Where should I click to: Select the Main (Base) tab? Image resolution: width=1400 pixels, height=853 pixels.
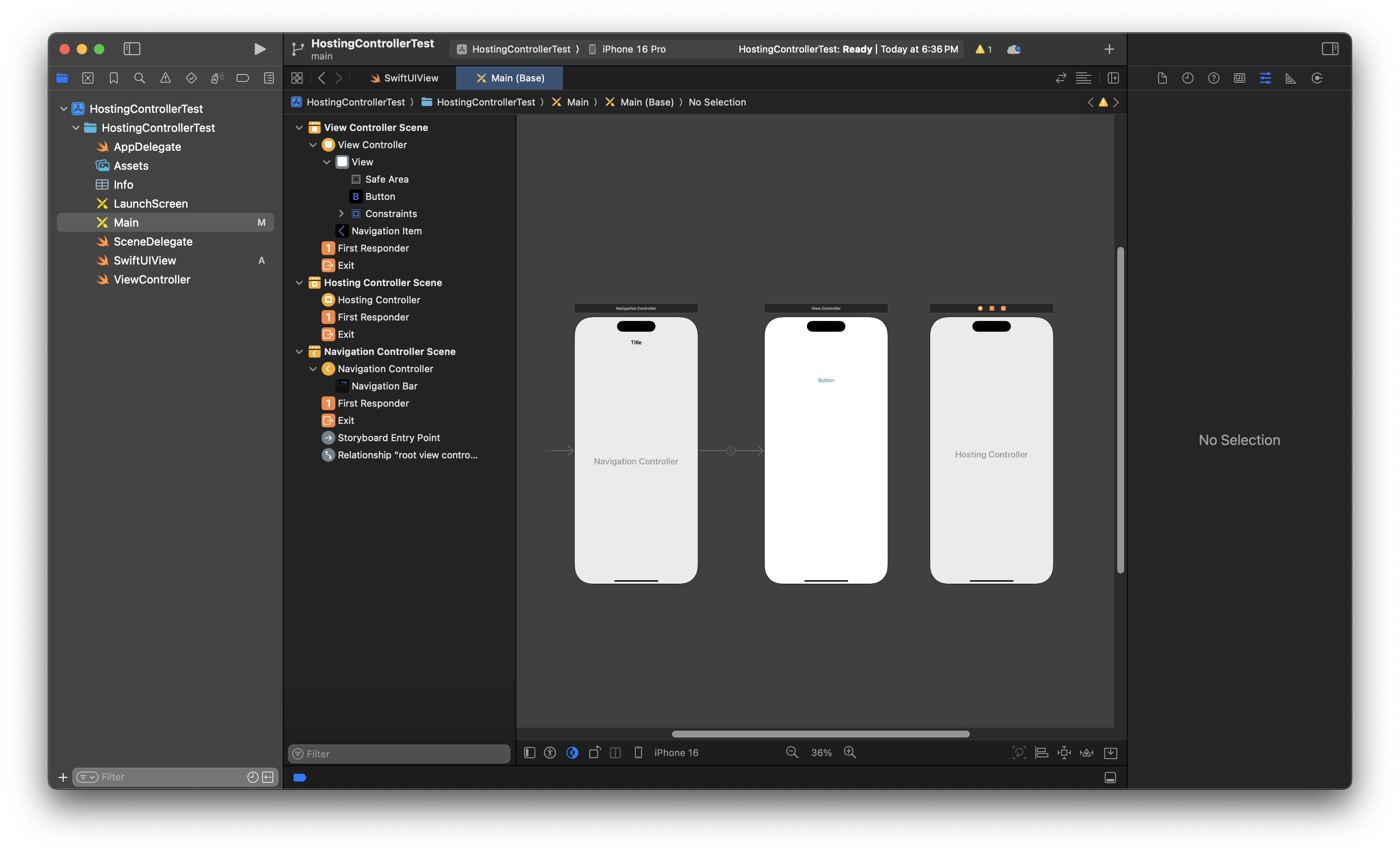509,78
